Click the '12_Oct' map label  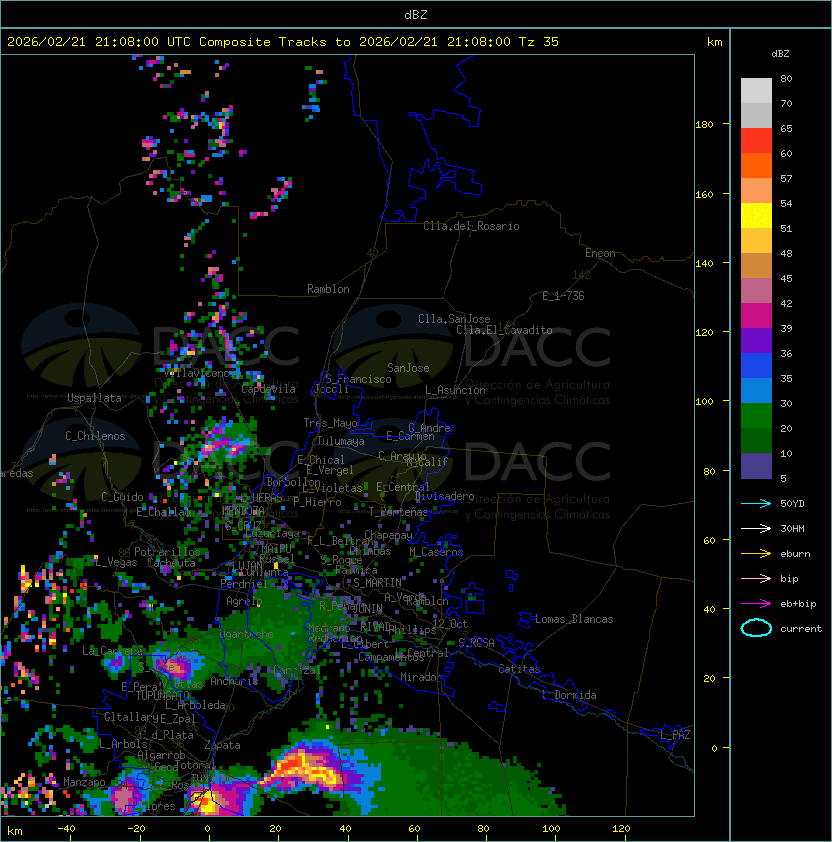[450, 624]
